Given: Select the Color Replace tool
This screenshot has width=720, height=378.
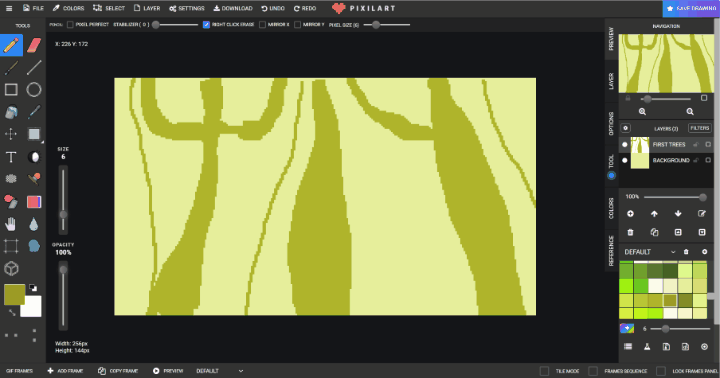Looking at the screenshot, I should point(11,201).
